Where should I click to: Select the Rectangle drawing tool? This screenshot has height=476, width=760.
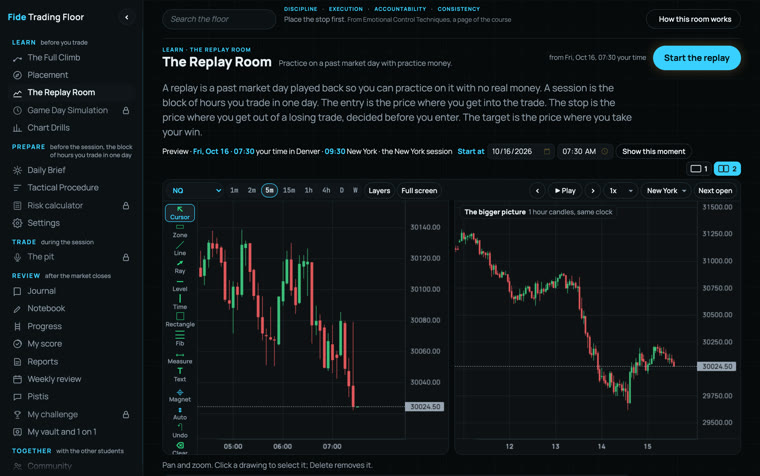point(180,320)
